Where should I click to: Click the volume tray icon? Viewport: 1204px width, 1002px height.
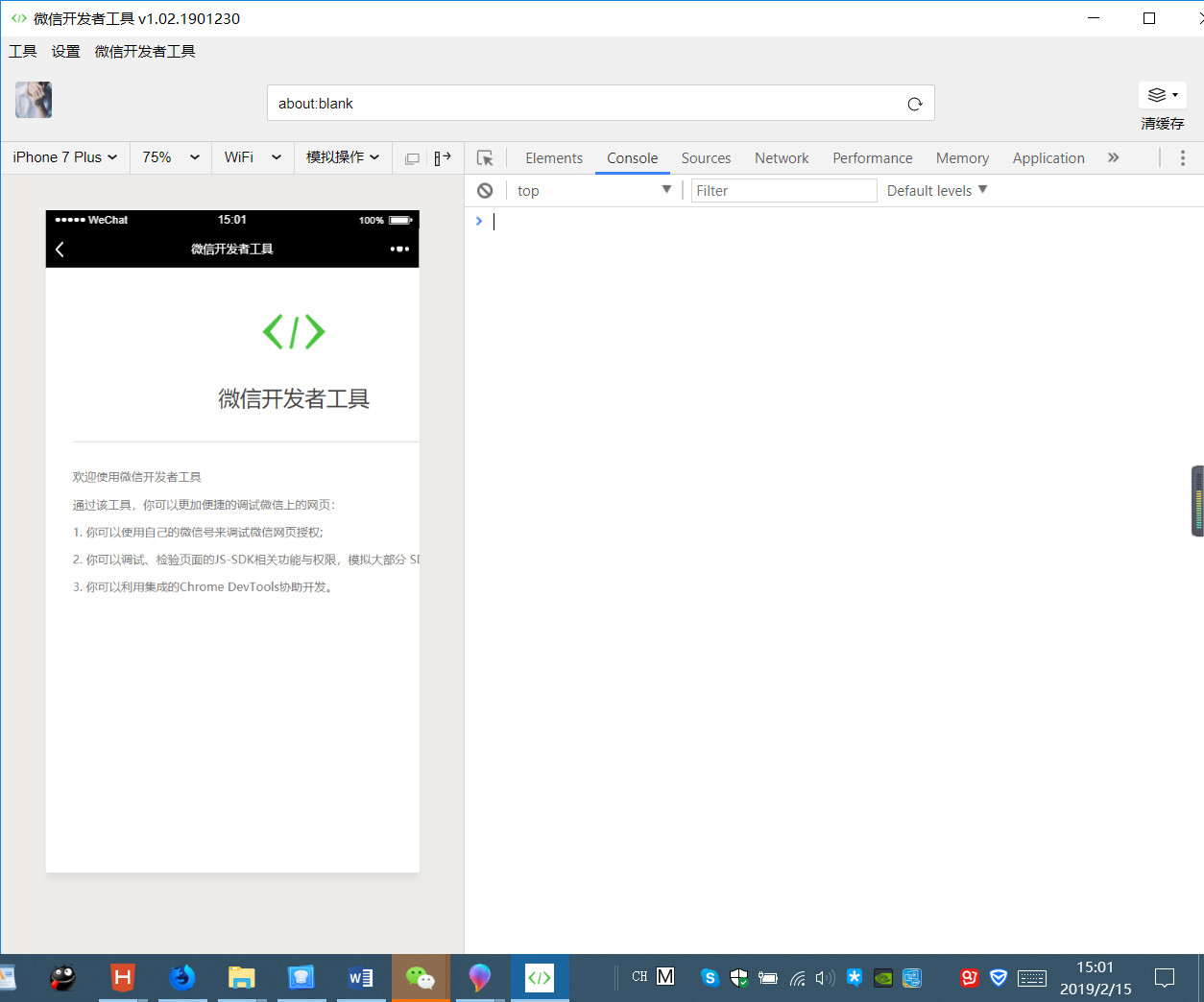click(x=825, y=978)
